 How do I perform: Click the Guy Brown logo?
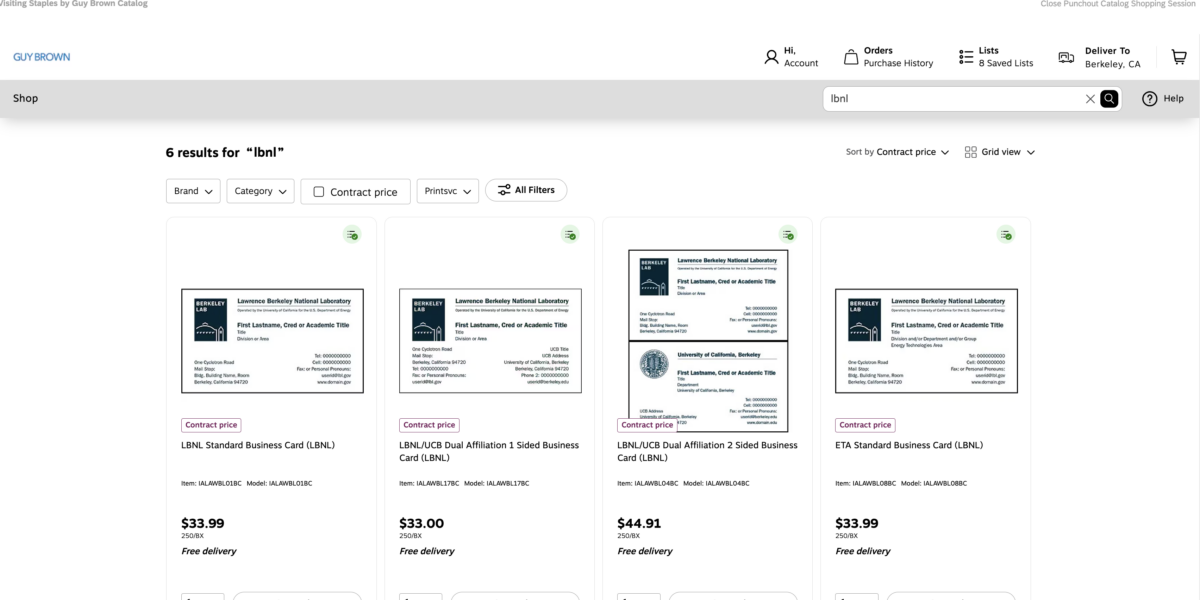41,57
